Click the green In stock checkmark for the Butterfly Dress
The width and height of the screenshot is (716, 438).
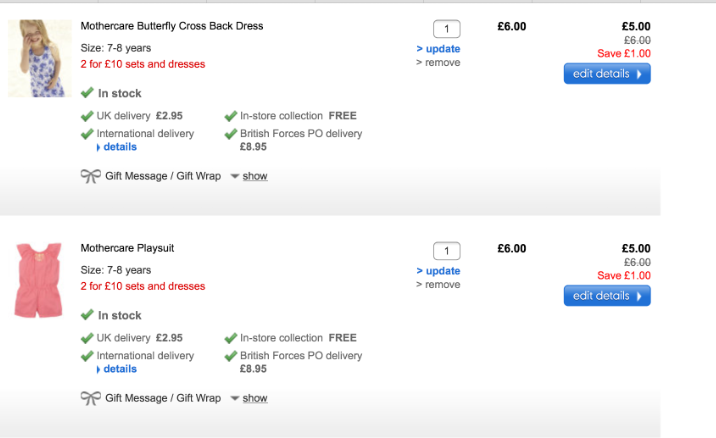[87, 93]
